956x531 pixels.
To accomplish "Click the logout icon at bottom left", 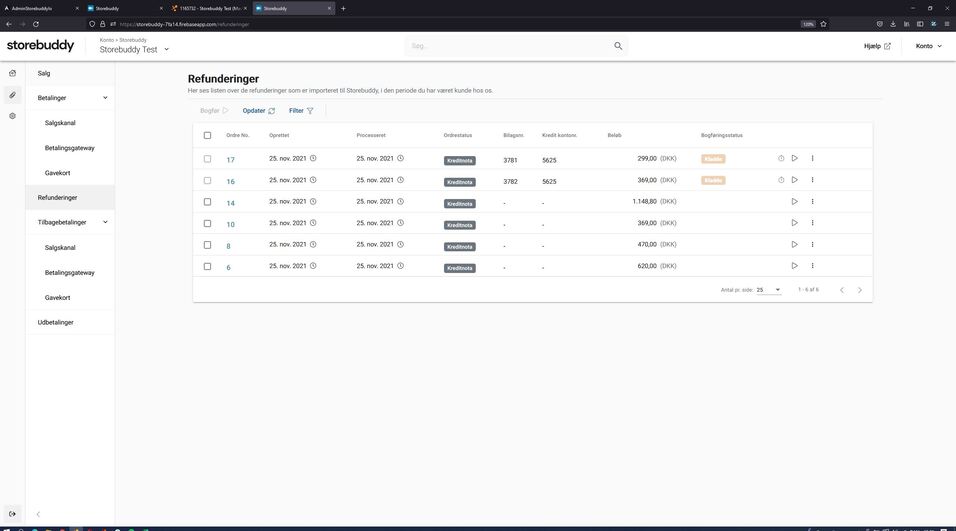I will (x=12, y=514).
